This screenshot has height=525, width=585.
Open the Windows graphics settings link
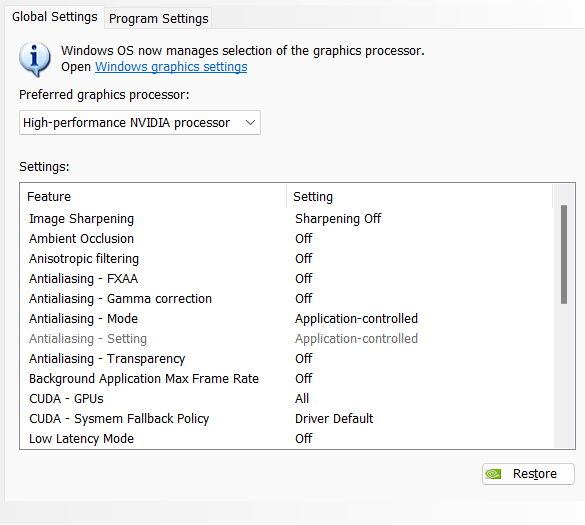point(171,67)
